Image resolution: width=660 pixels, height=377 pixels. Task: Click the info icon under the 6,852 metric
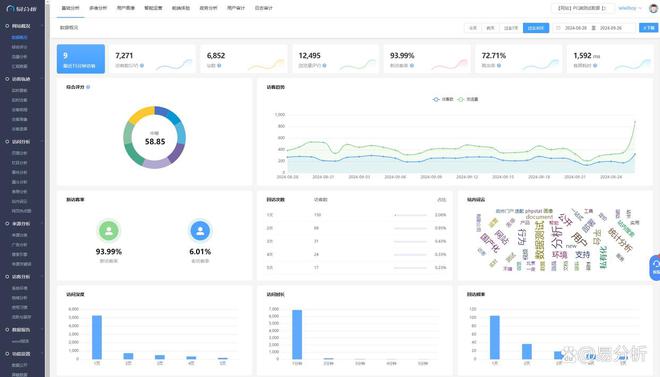pyautogui.click(x=219, y=66)
